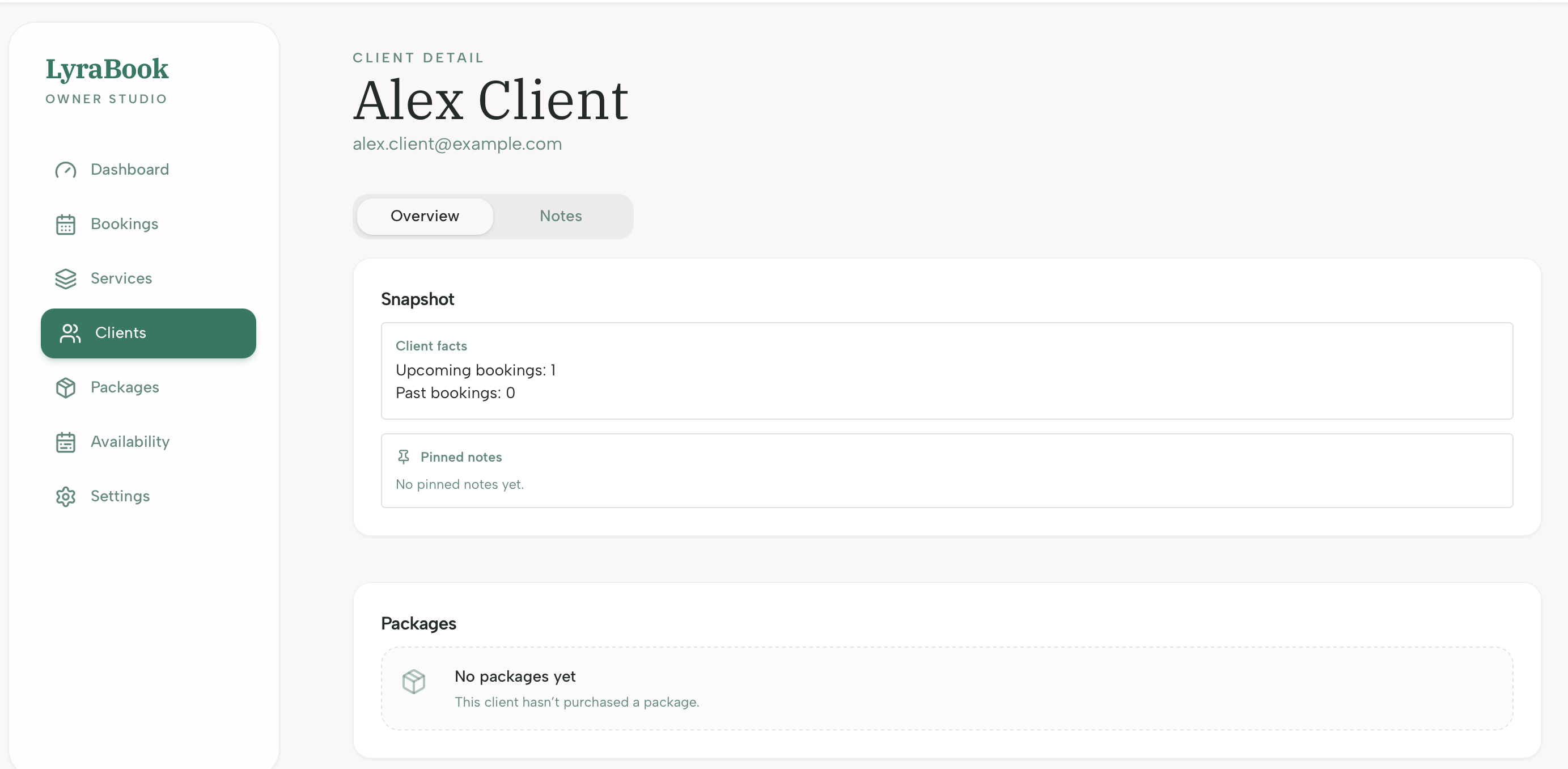Screen dimensions: 1568x769
Task: Navigate to the Bookings section
Action: 125,224
